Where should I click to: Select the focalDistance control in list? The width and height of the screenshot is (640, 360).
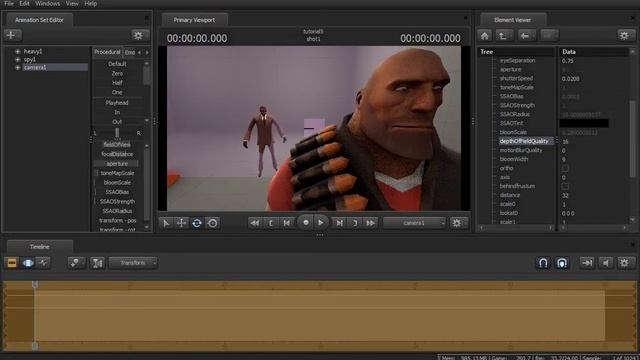pyautogui.click(x=117, y=154)
